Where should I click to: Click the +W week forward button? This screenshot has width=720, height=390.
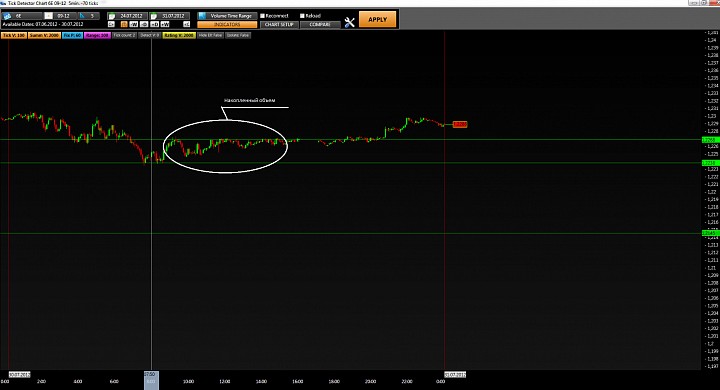[x=165, y=24]
